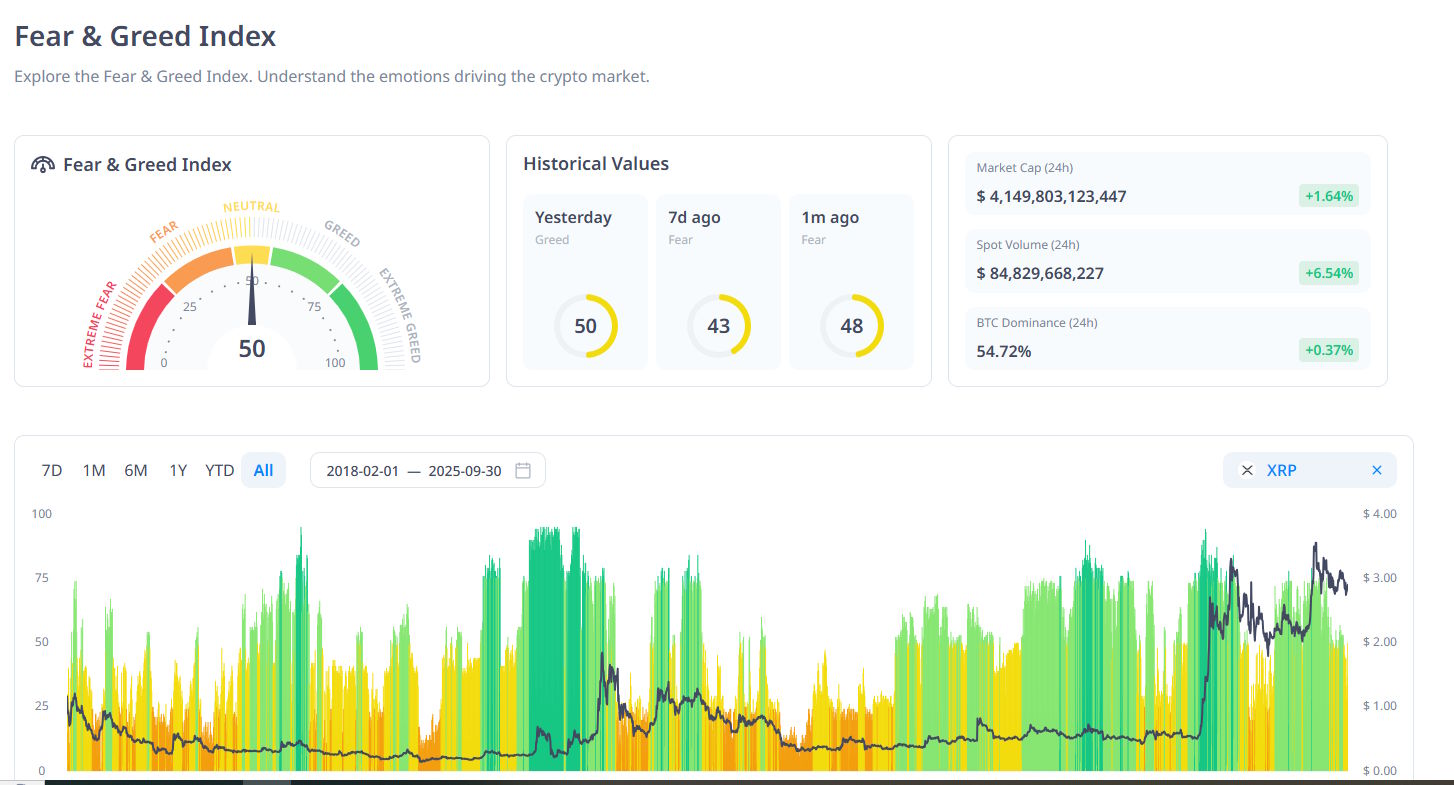Click the Spot Volume +6.54% badge
This screenshot has height=785, width=1454.
1328,273
